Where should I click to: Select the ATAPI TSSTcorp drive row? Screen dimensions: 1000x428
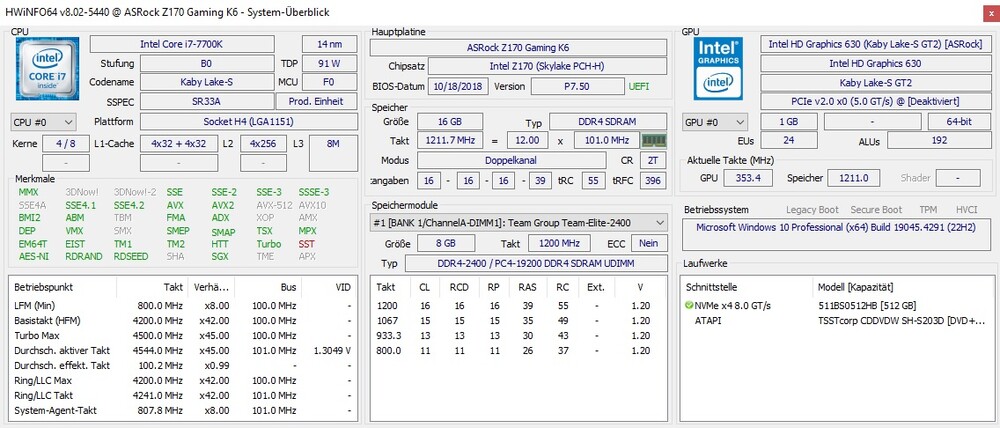point(837,320)
